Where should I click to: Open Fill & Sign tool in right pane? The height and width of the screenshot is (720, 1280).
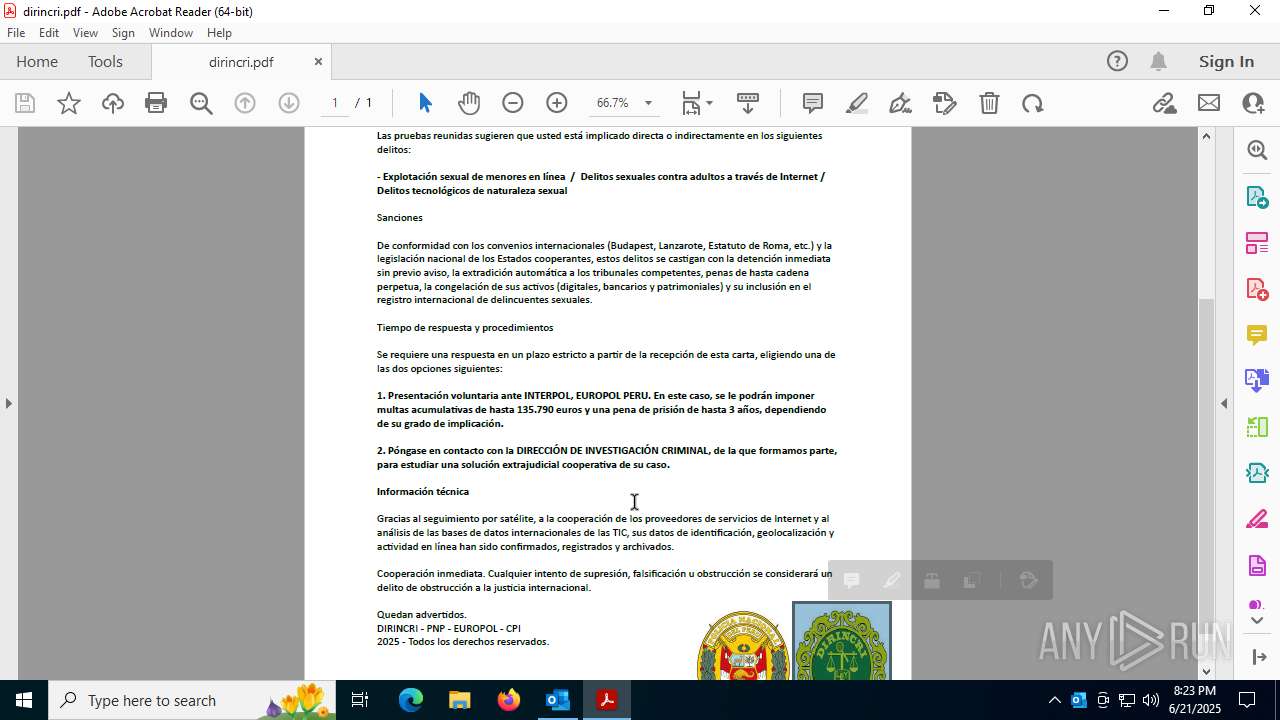click(1257, 519)
